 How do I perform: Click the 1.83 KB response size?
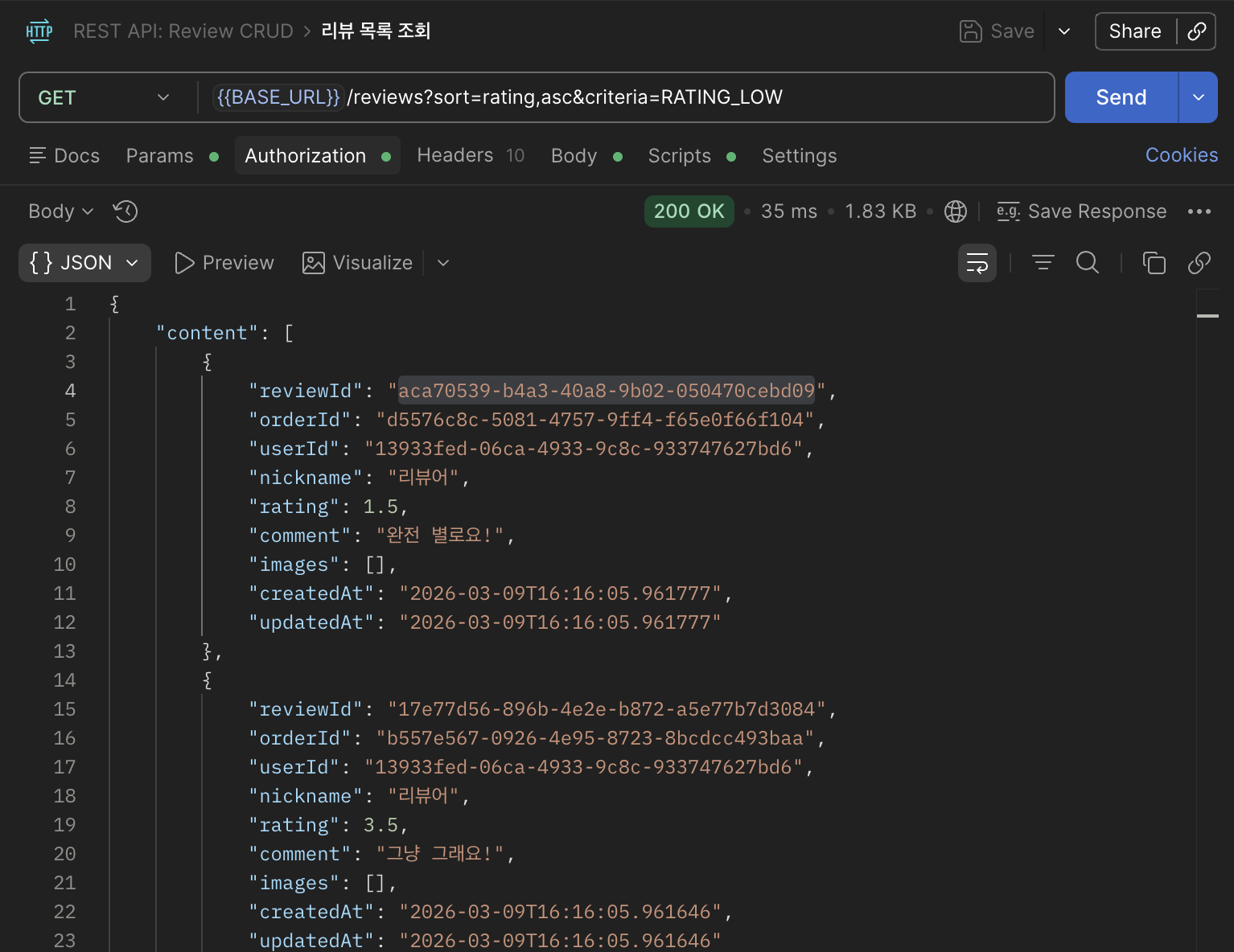coord(881,211)
